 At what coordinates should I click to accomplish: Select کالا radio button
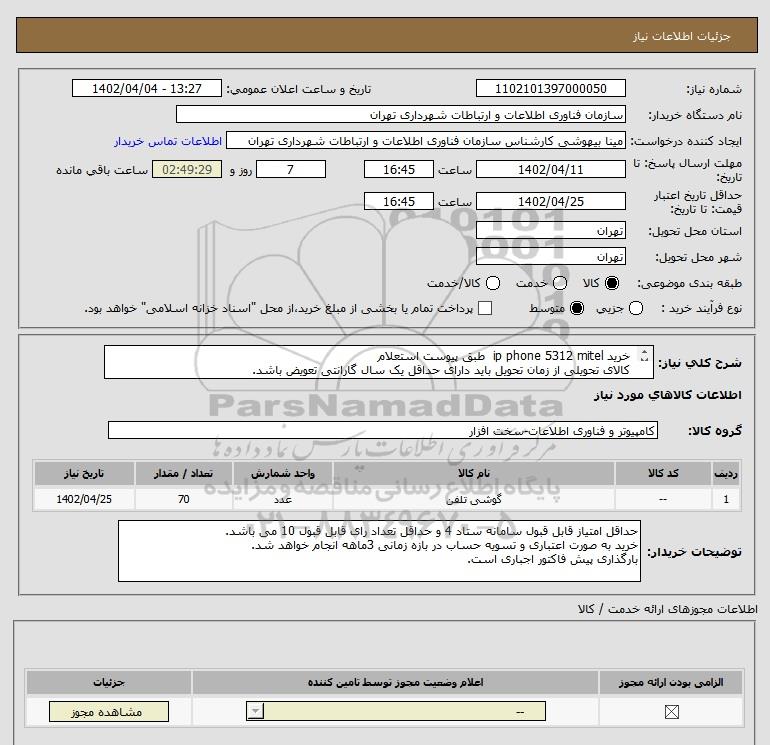pyautogui.click(x=612, y=283)
